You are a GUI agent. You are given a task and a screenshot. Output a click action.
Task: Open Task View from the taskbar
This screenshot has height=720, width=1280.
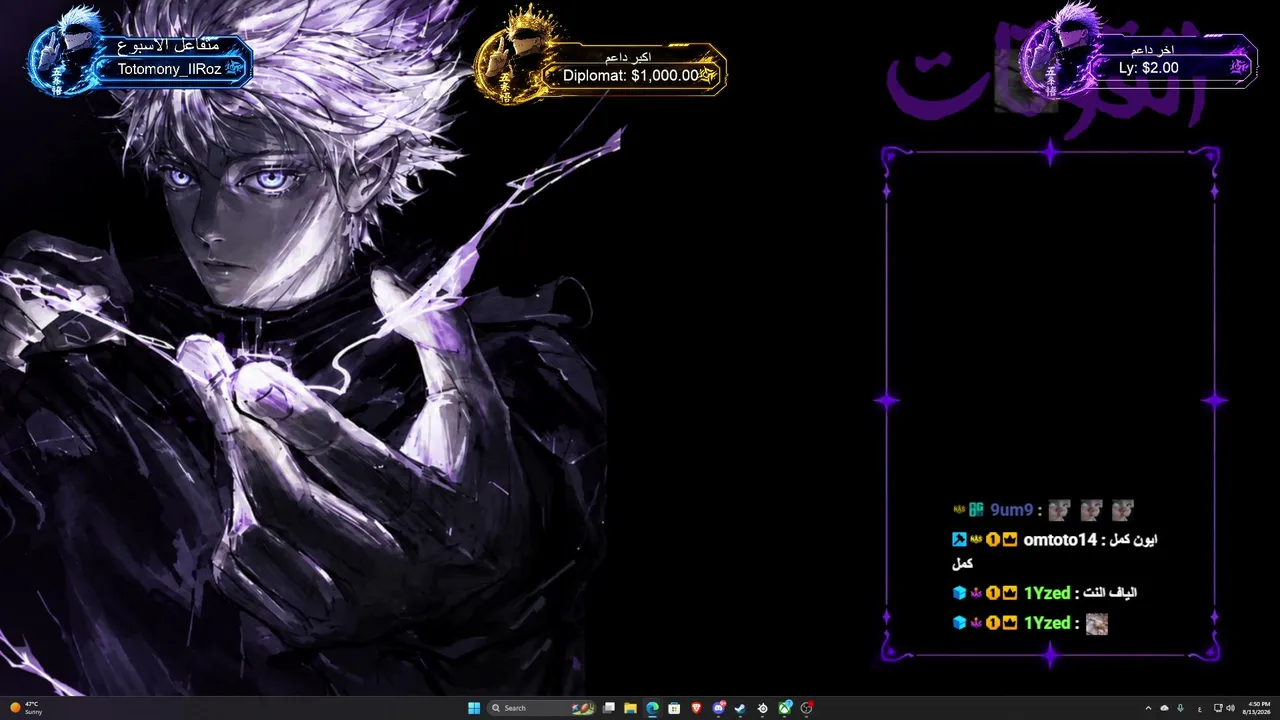[608, 708]
